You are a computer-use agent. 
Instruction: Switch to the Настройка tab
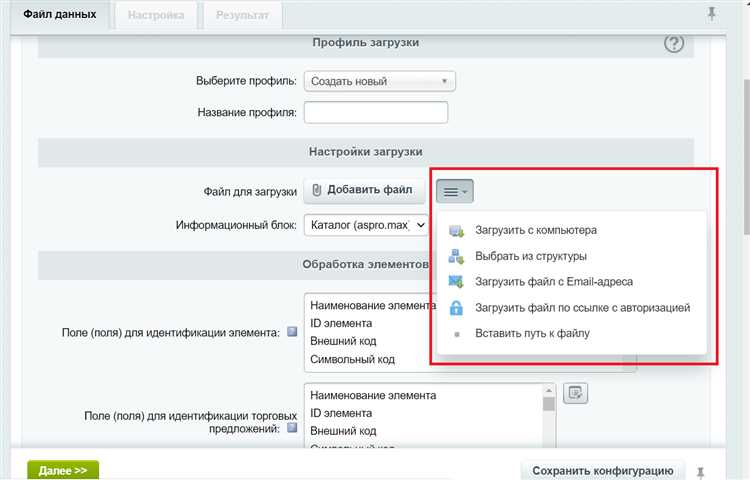pos(156,15)
